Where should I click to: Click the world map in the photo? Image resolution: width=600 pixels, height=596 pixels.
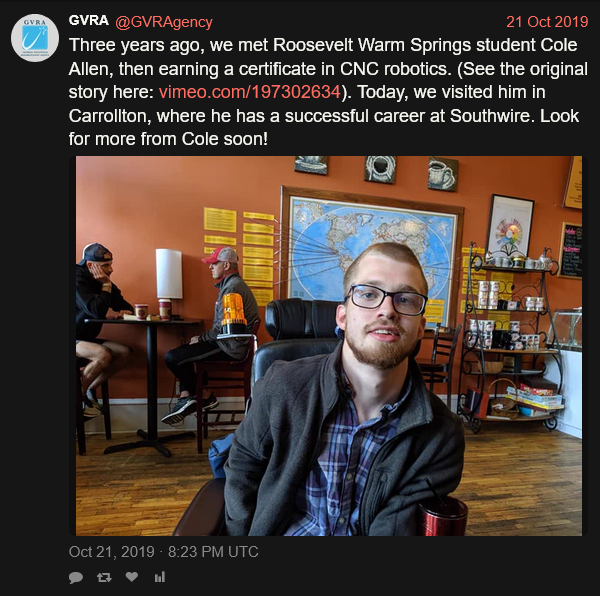point(370,253)
